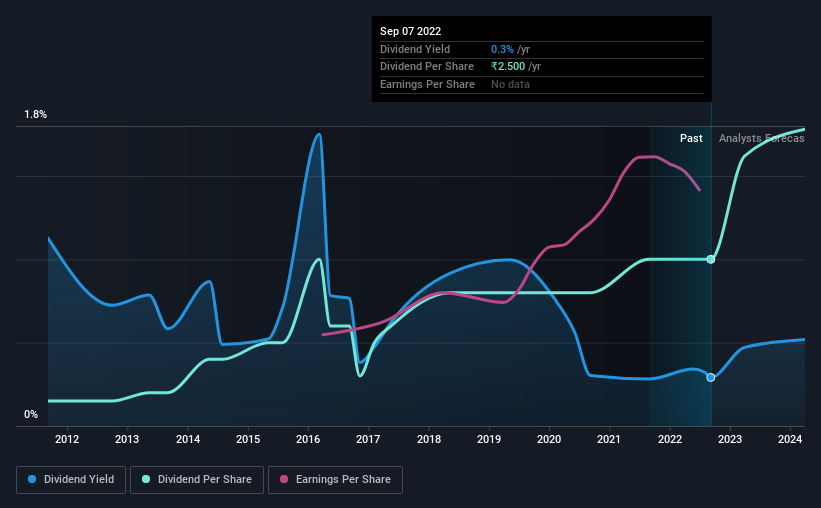821x508 pixels.
Task: Click the ₹2.500 Dividend Per Share value
Action: (x=508, y=67)
